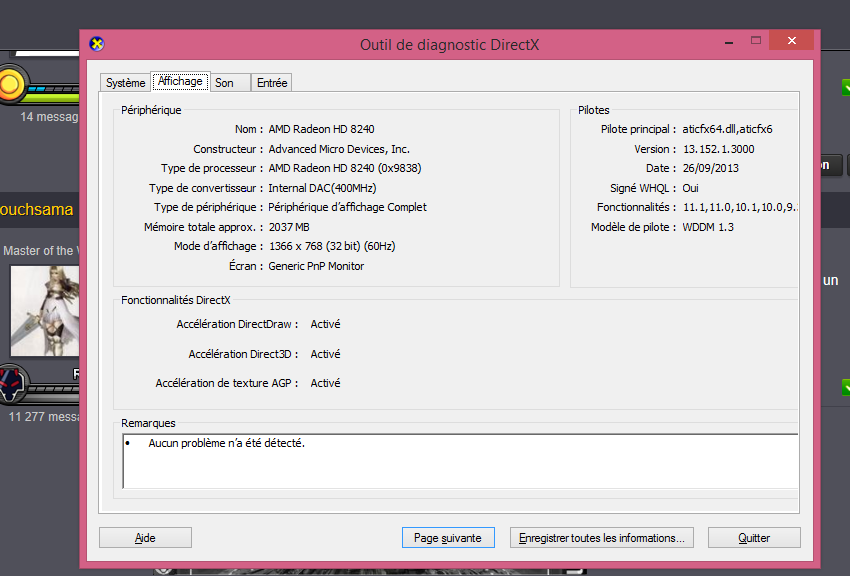Viewport: 850px width, 576px height.
Task: Click the display mode 1366 x 768 value
Action: 332,246
